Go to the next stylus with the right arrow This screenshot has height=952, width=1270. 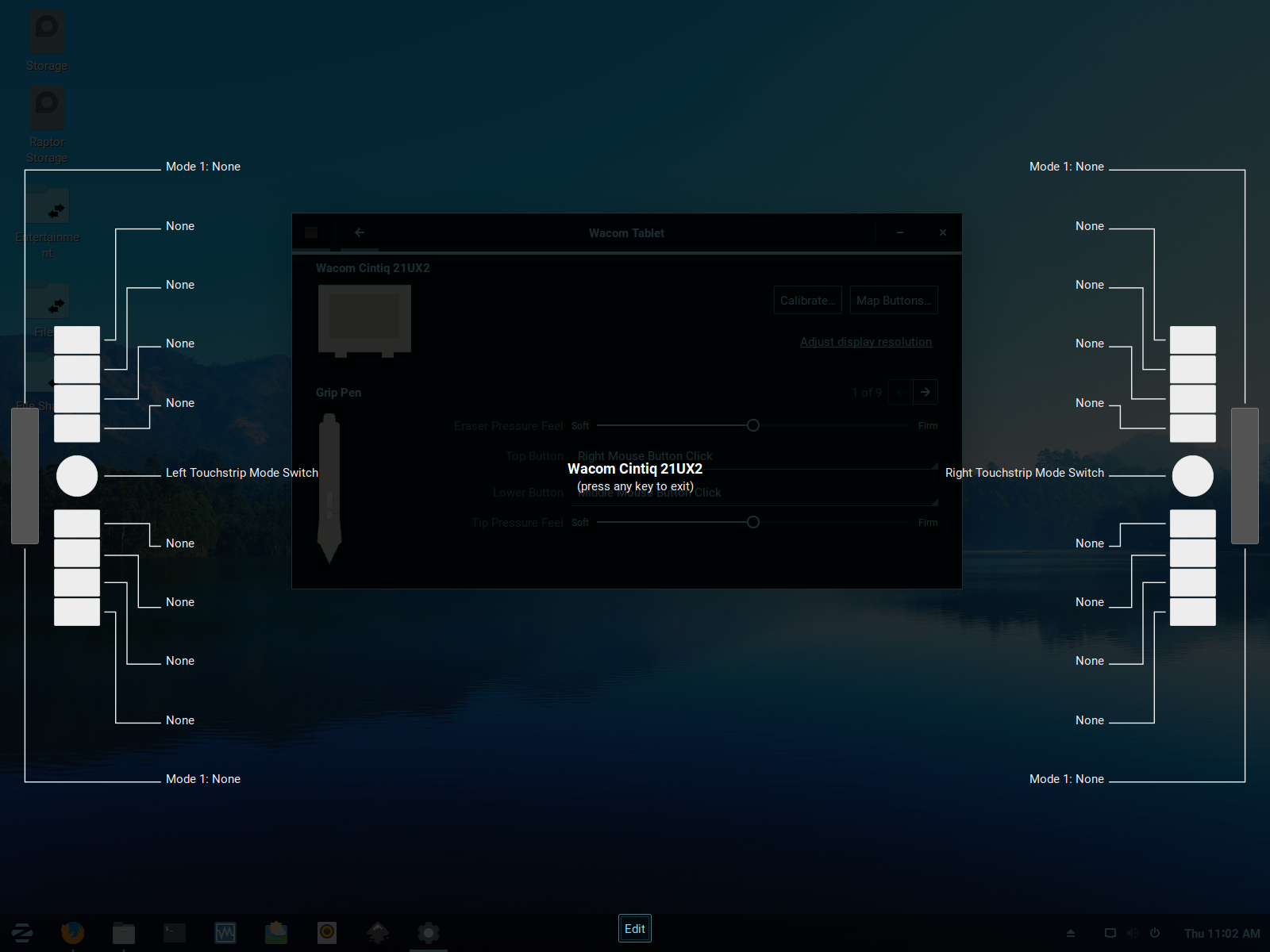926,392
